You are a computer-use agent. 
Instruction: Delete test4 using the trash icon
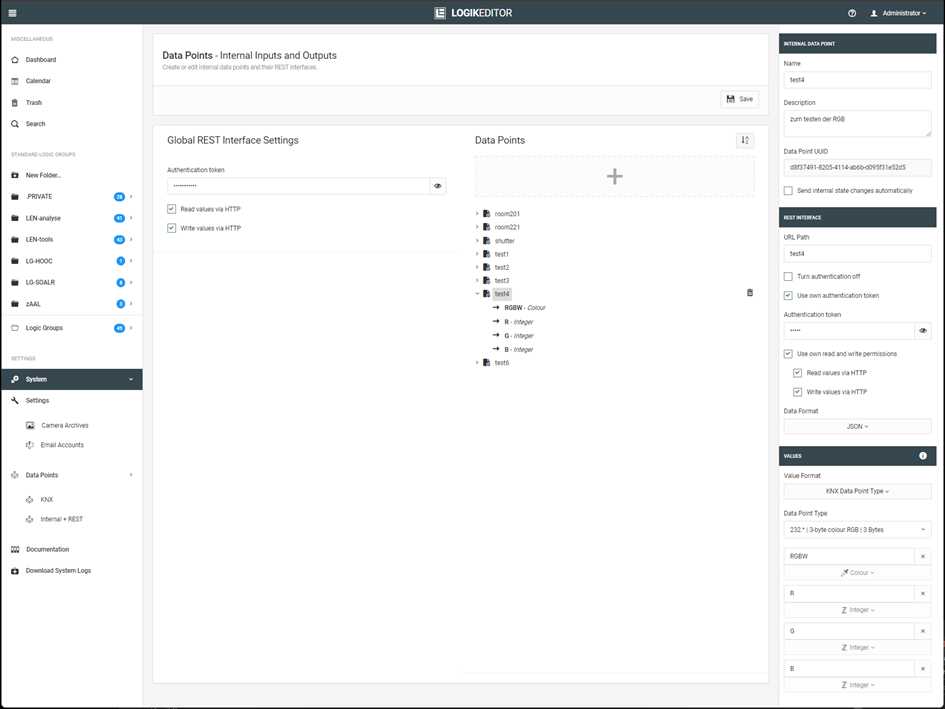coord(750,293)
